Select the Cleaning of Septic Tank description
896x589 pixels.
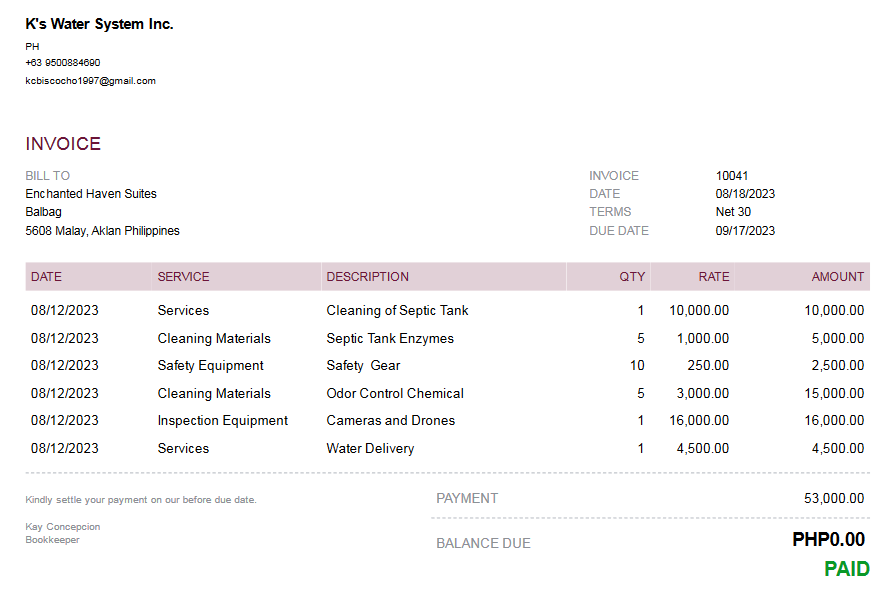397,311
